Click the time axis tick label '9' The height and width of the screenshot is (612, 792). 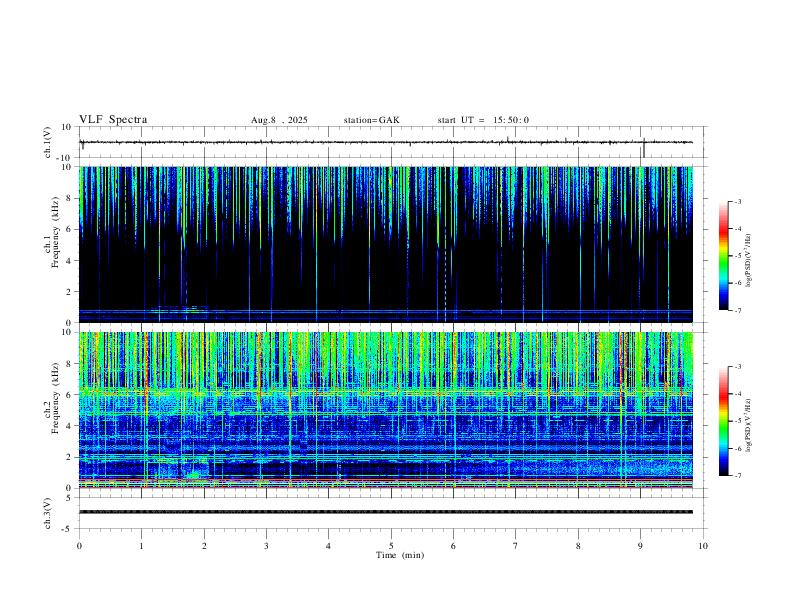tap(640, 546)
